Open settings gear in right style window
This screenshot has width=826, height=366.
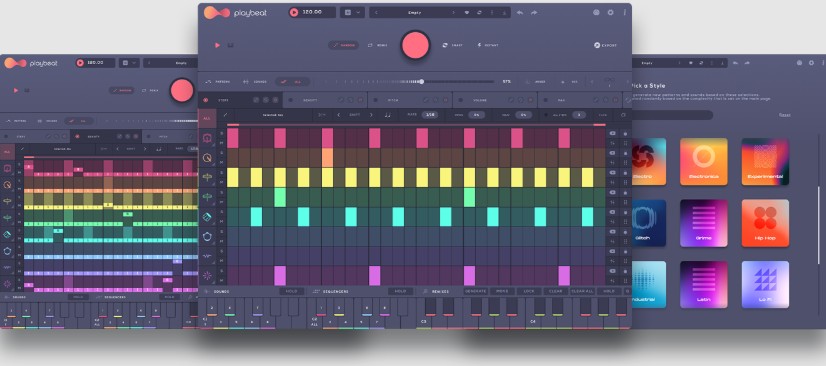(812, 63)
